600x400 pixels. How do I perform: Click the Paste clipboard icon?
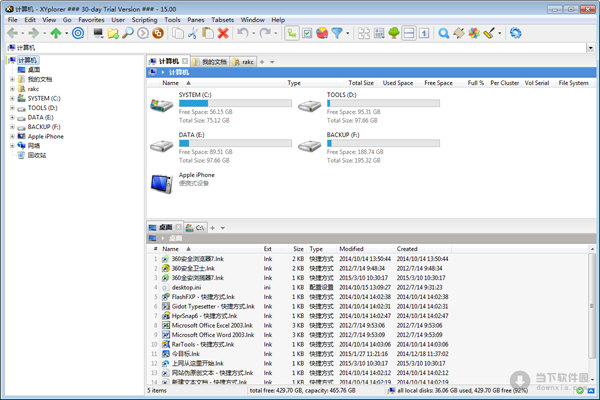tap(208, 33)
